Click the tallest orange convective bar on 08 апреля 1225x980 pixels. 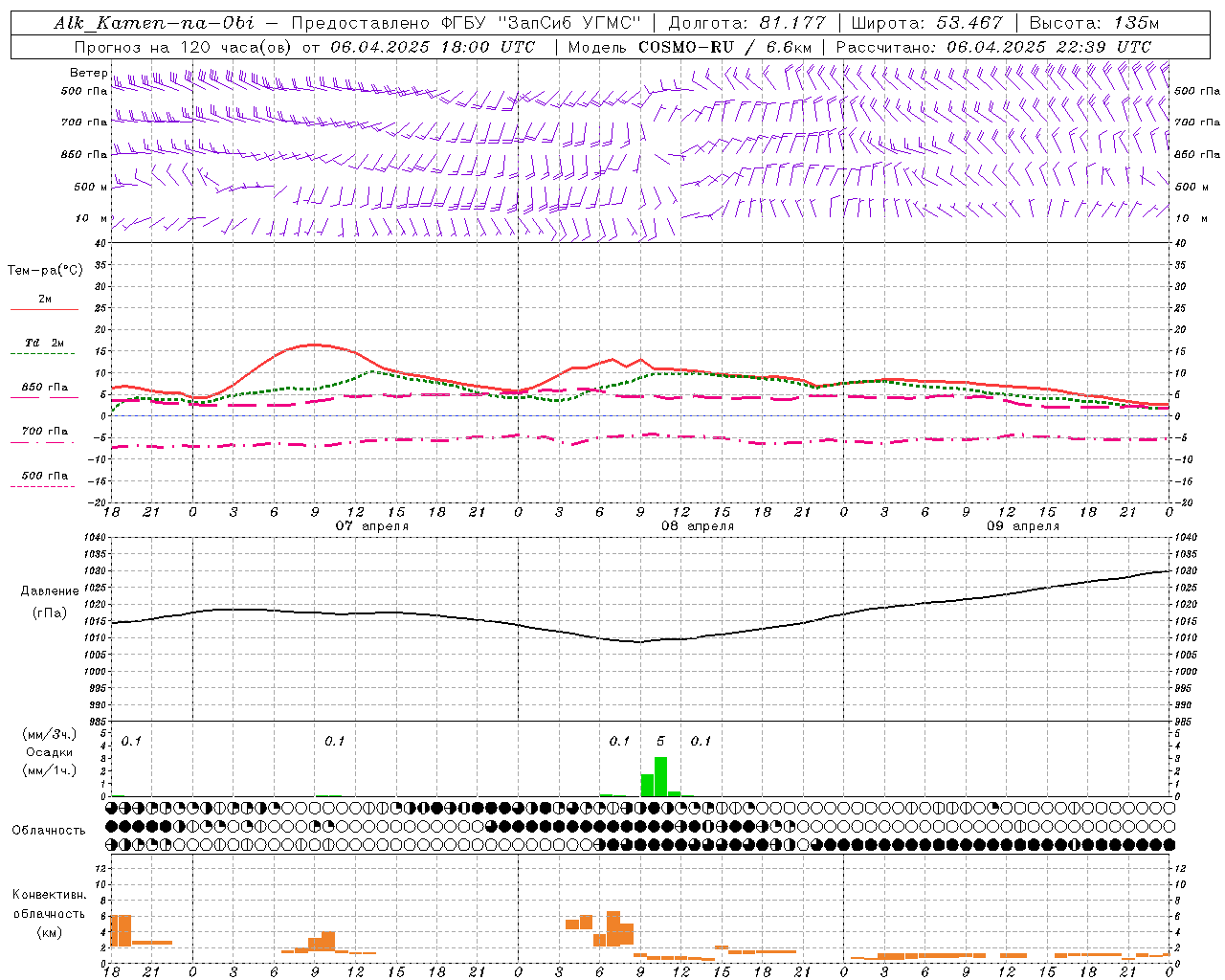(613, 928)
